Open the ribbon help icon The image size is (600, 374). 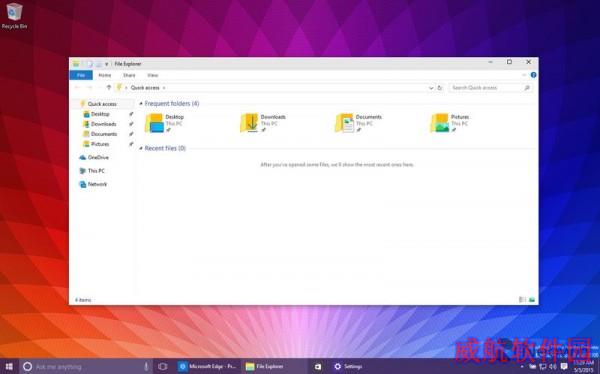(x=533, y=75)
